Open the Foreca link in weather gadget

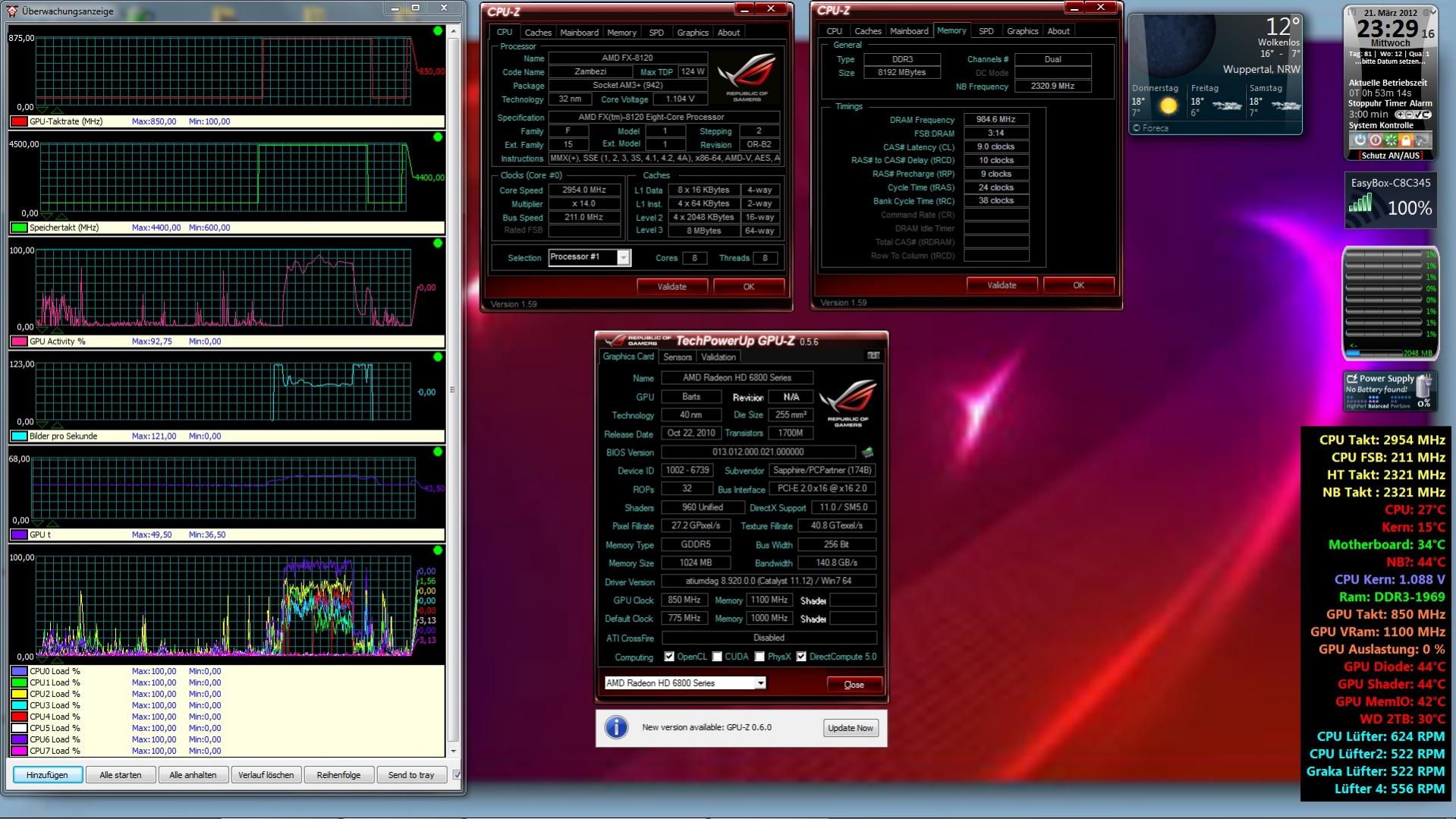(1151, 128)
